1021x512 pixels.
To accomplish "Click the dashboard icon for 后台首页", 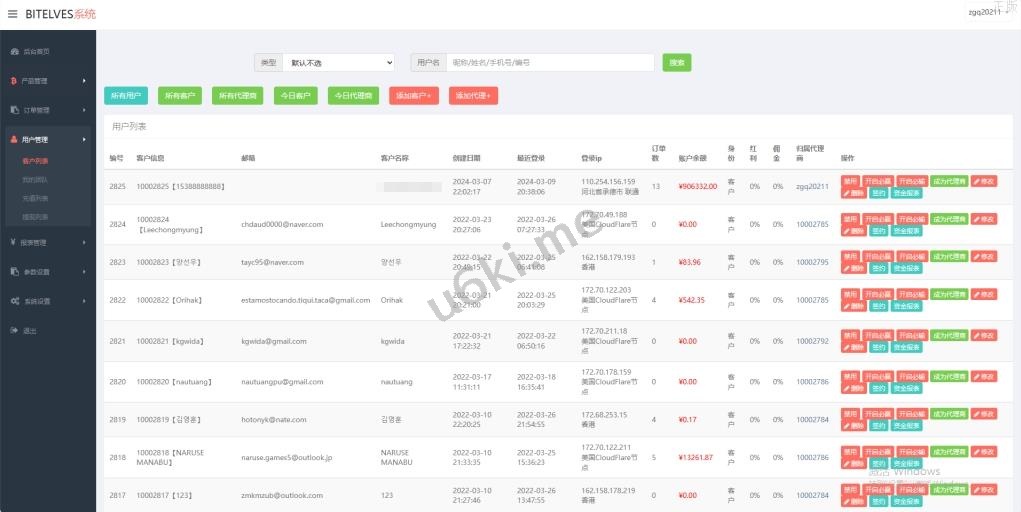I will 14,51.
